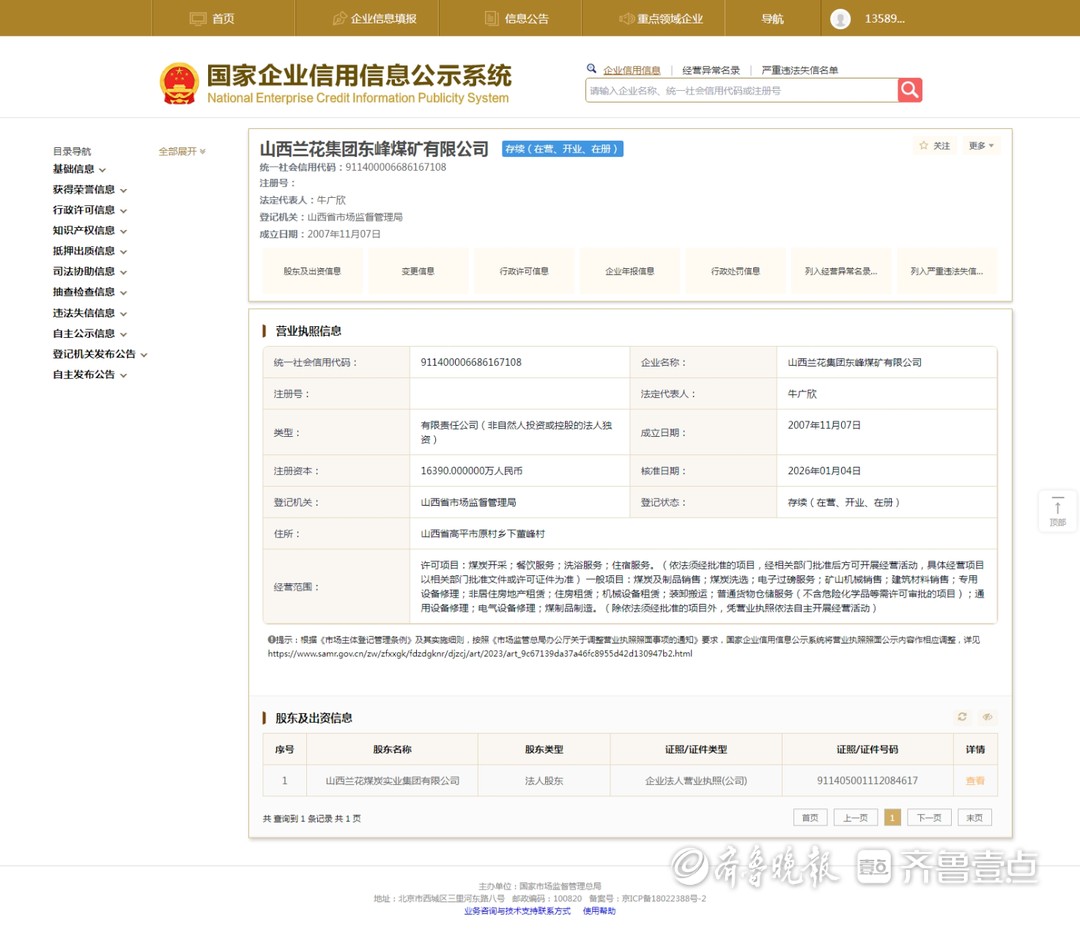
Task: Click the 变更信息 quick link button
Action: coord(418,271)
